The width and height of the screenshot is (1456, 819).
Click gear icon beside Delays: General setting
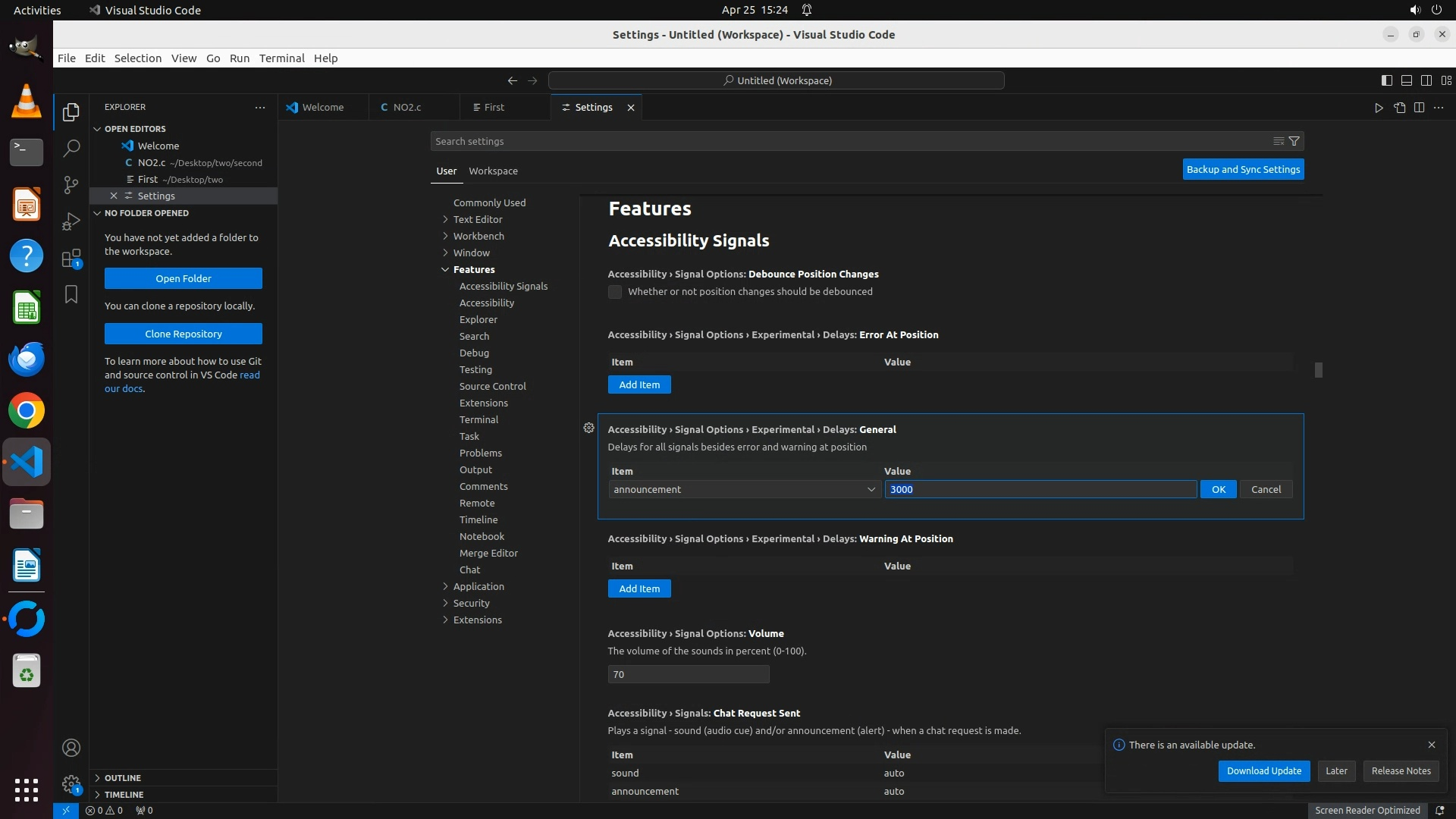588,428
